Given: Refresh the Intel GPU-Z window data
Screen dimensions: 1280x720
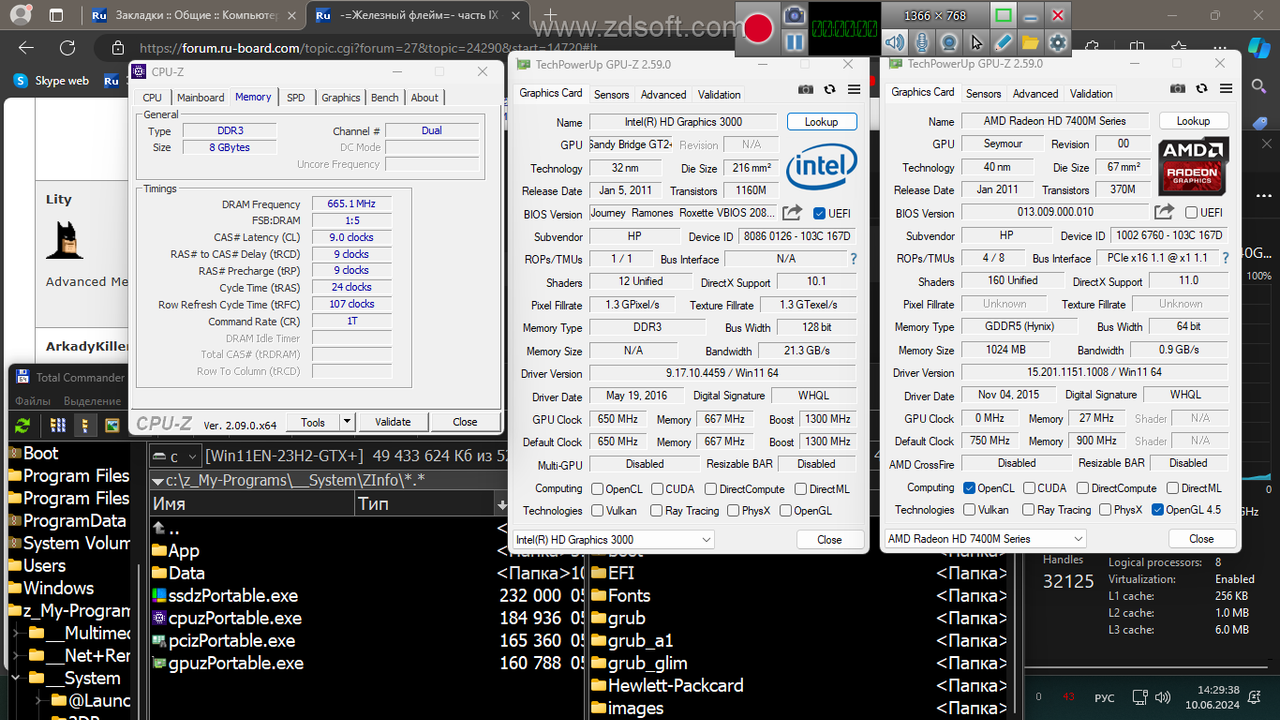Looking at the screenshot, I should (x=829, y=89).
